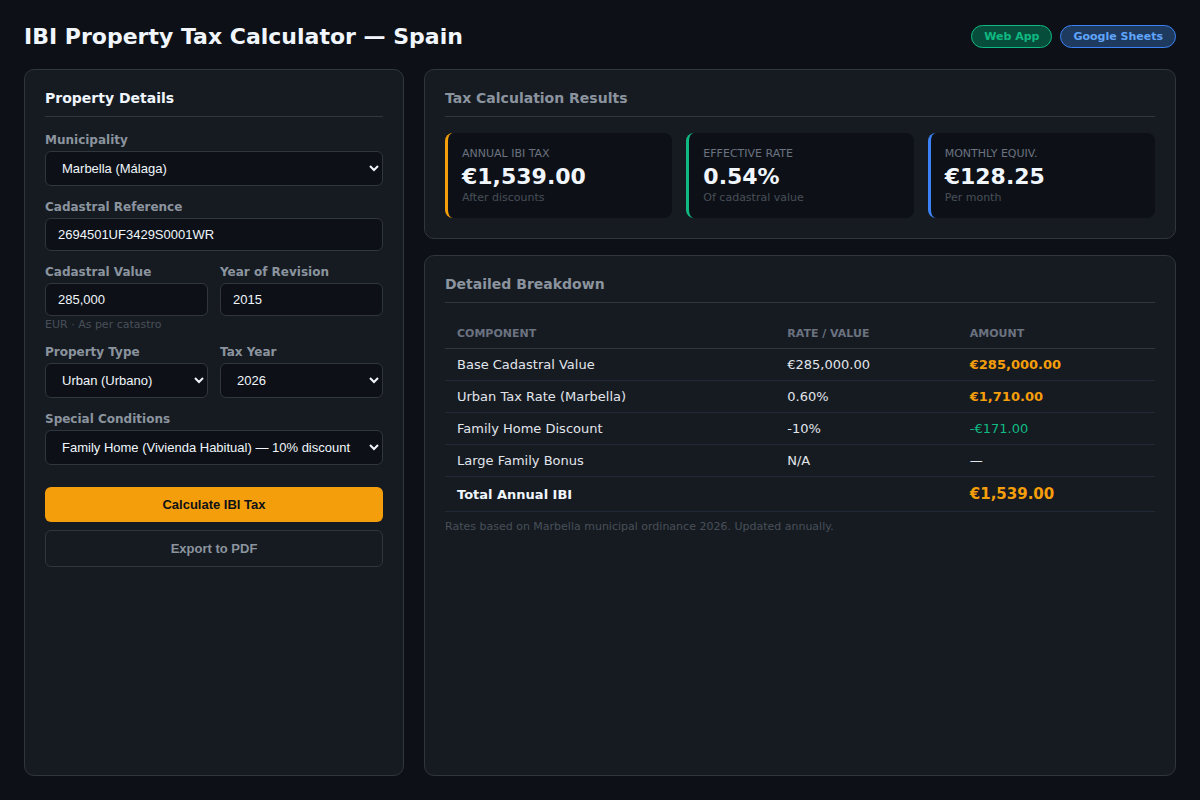Viewport: 1200px width, 800px height.
Task: Click the Property Details heading
Action: (109, 98)
